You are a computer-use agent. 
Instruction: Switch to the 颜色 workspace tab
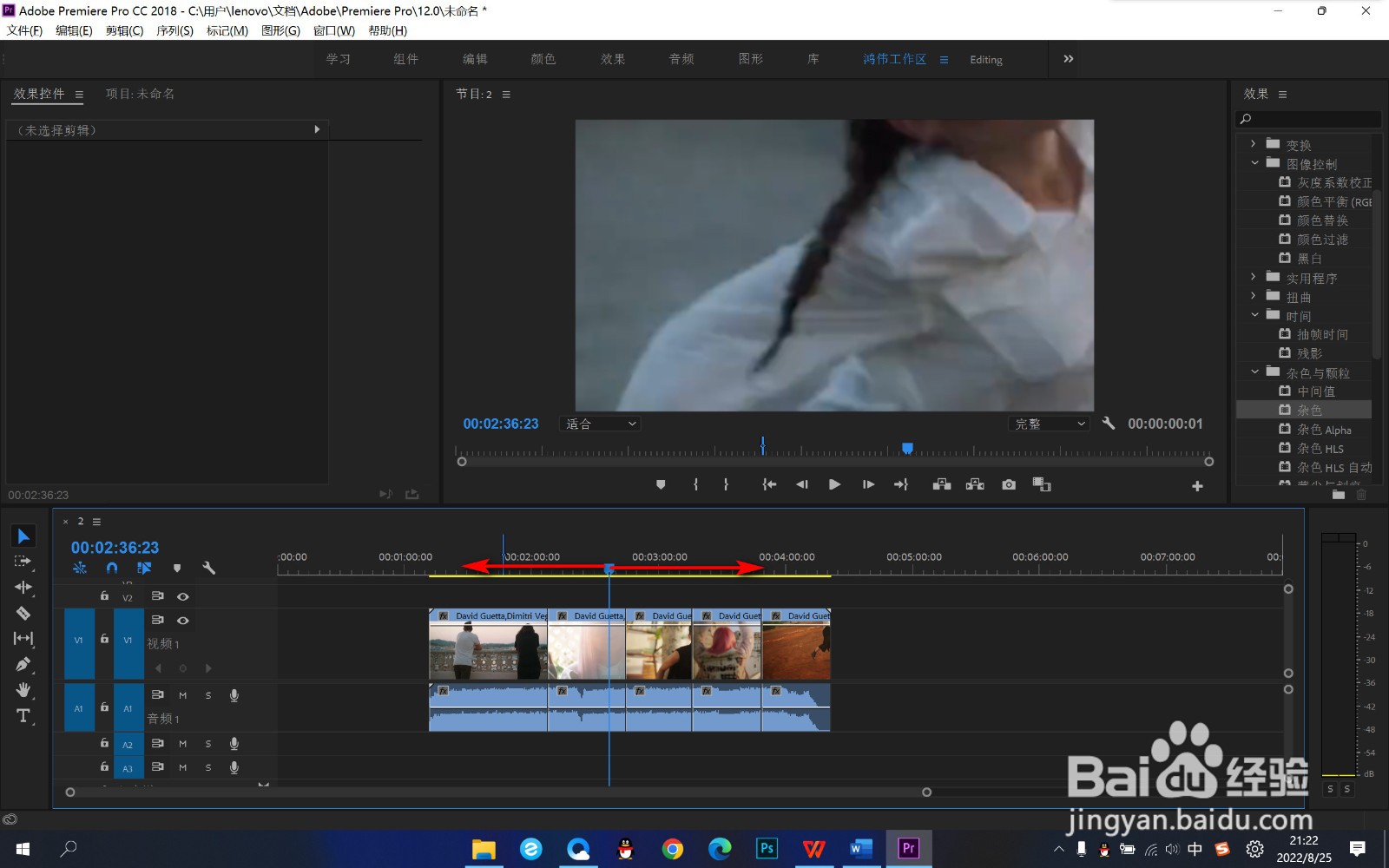click(x=543, y=59)
